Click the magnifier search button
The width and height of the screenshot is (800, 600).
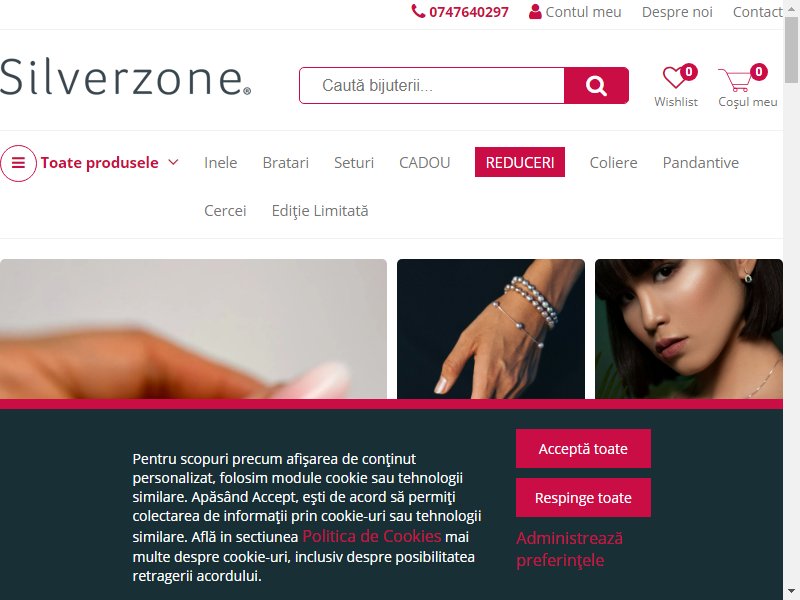pyautogui.click(x=596, y=85)
